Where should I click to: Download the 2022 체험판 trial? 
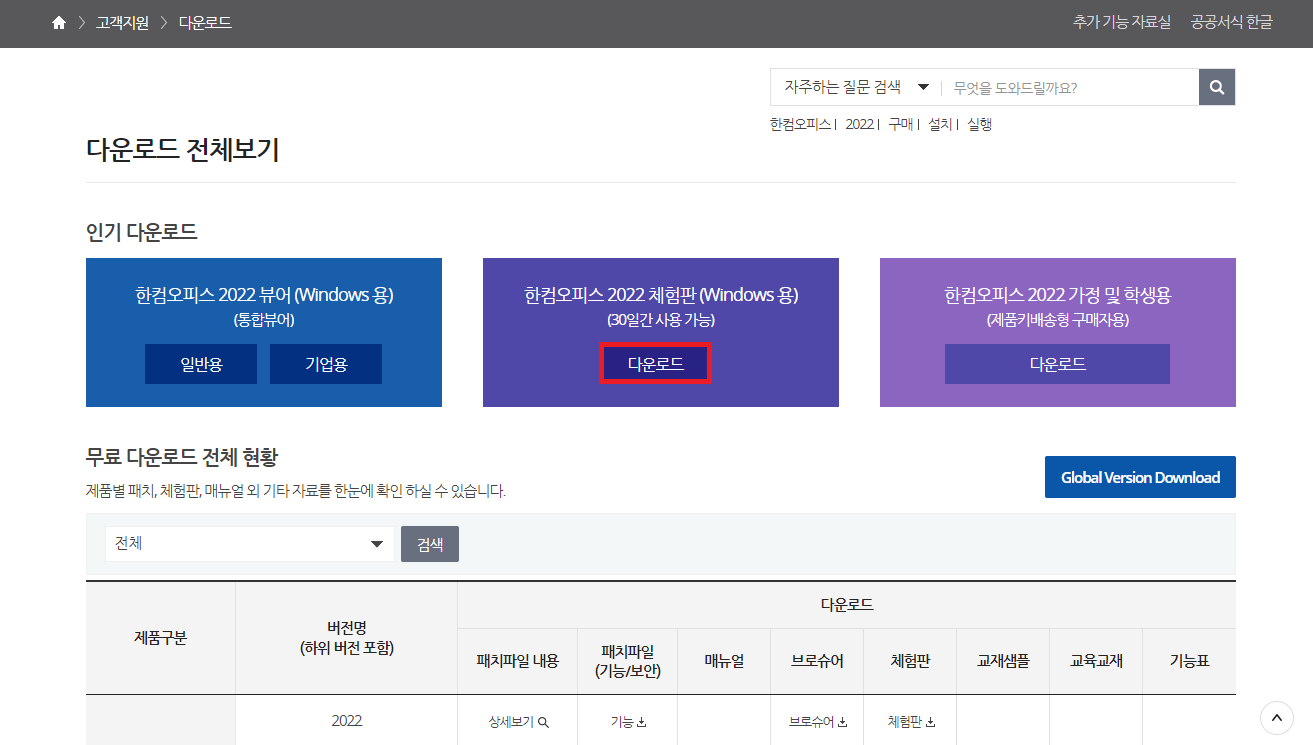point(656,364)
